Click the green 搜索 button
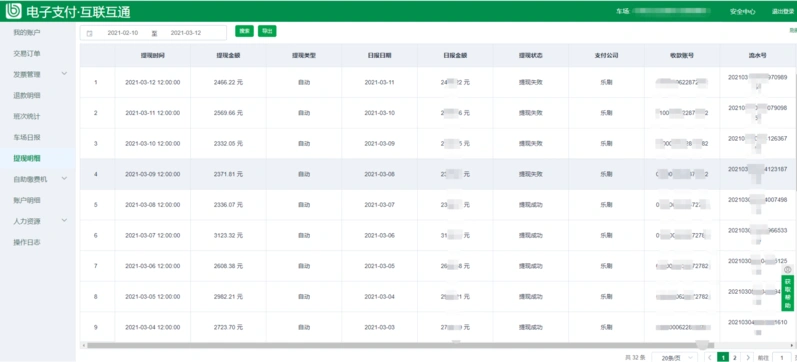The width and height of the screenshot is (797, 362). (244, 31)
